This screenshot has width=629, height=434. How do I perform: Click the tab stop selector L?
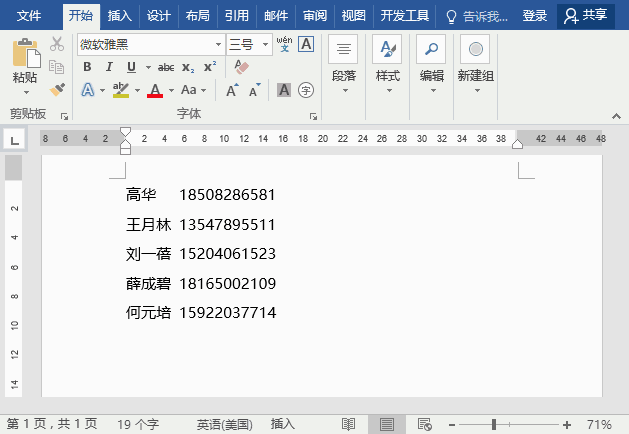pos(15,140)
